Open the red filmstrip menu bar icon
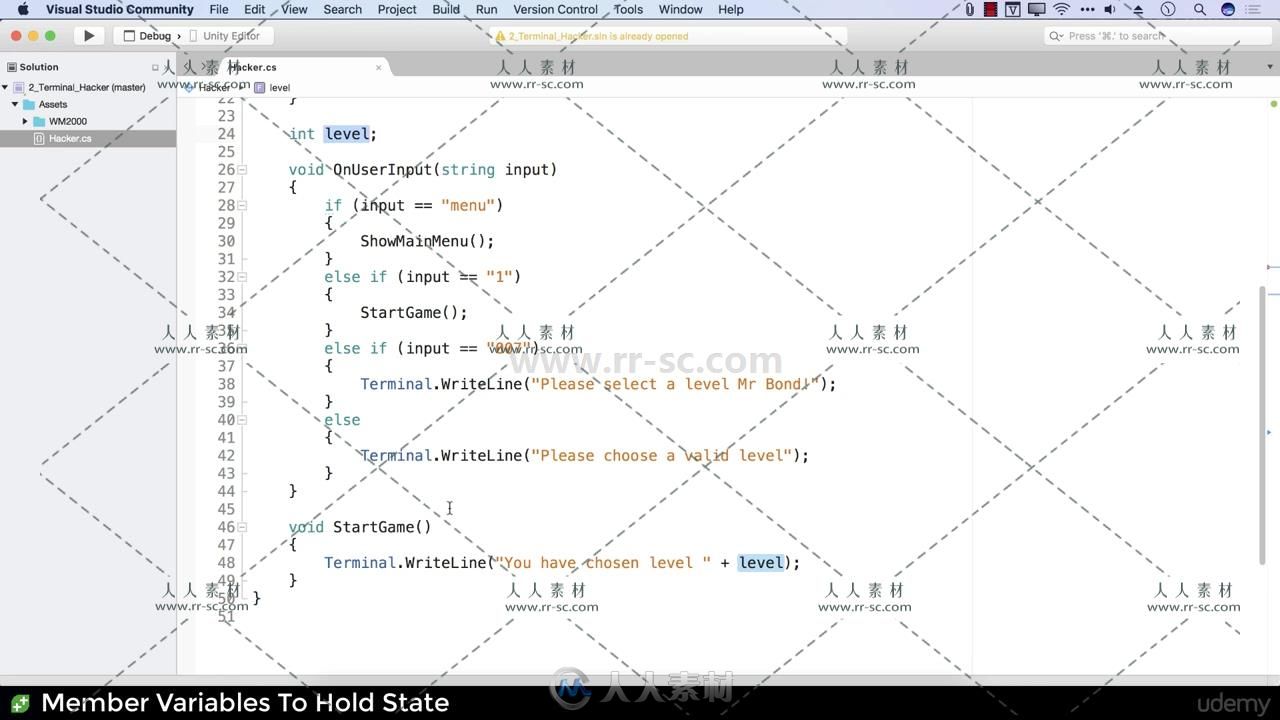This screenshot has width=1280, height=720. (x=990, y=9)
